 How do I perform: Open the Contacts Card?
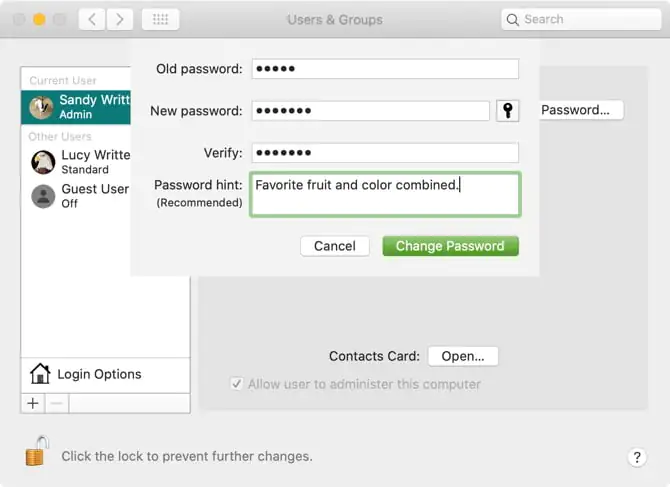coord(462,356)
